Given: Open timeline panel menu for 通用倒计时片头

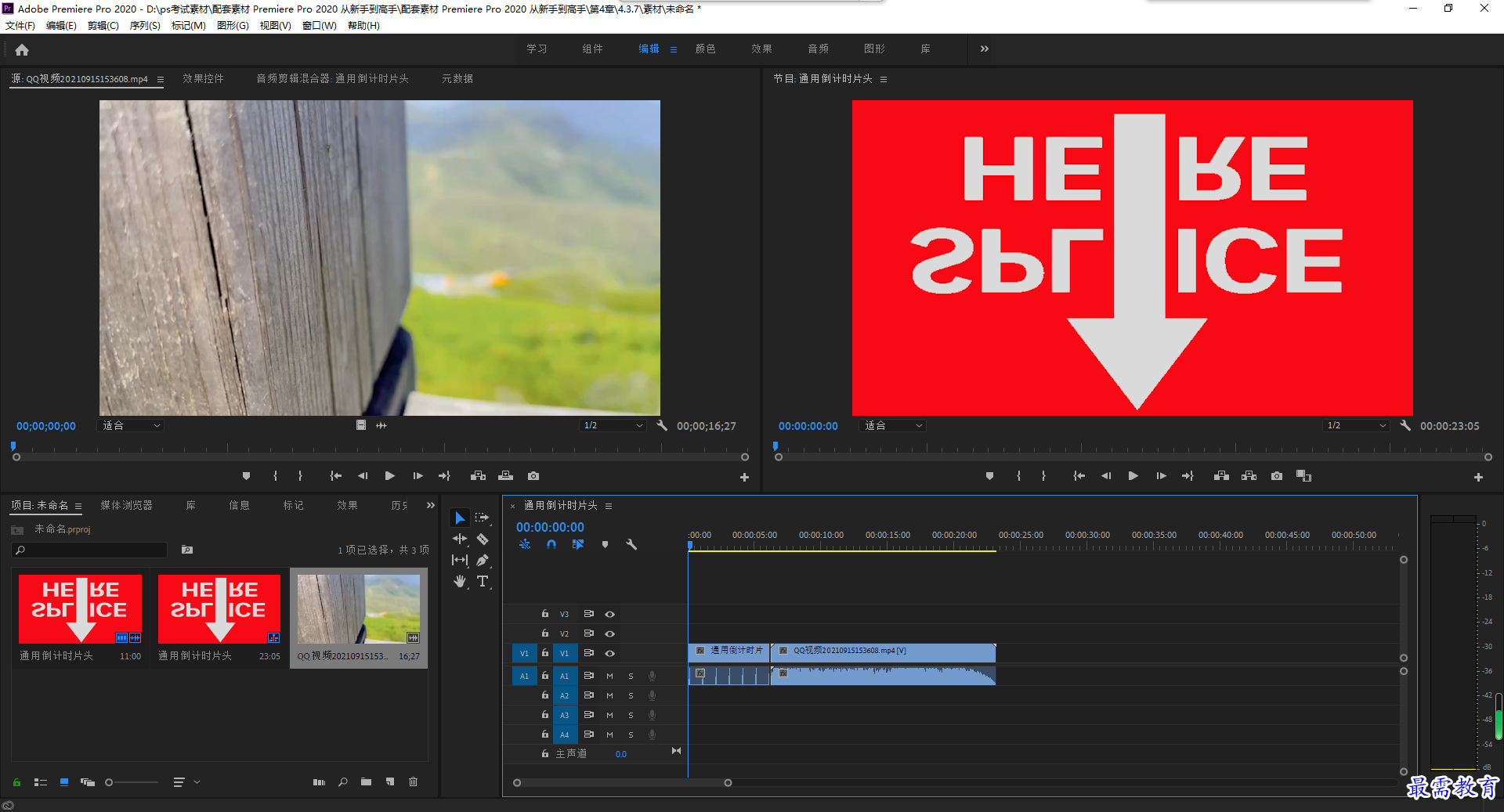Looking at the screenshot, I should (x=609, y=506).
